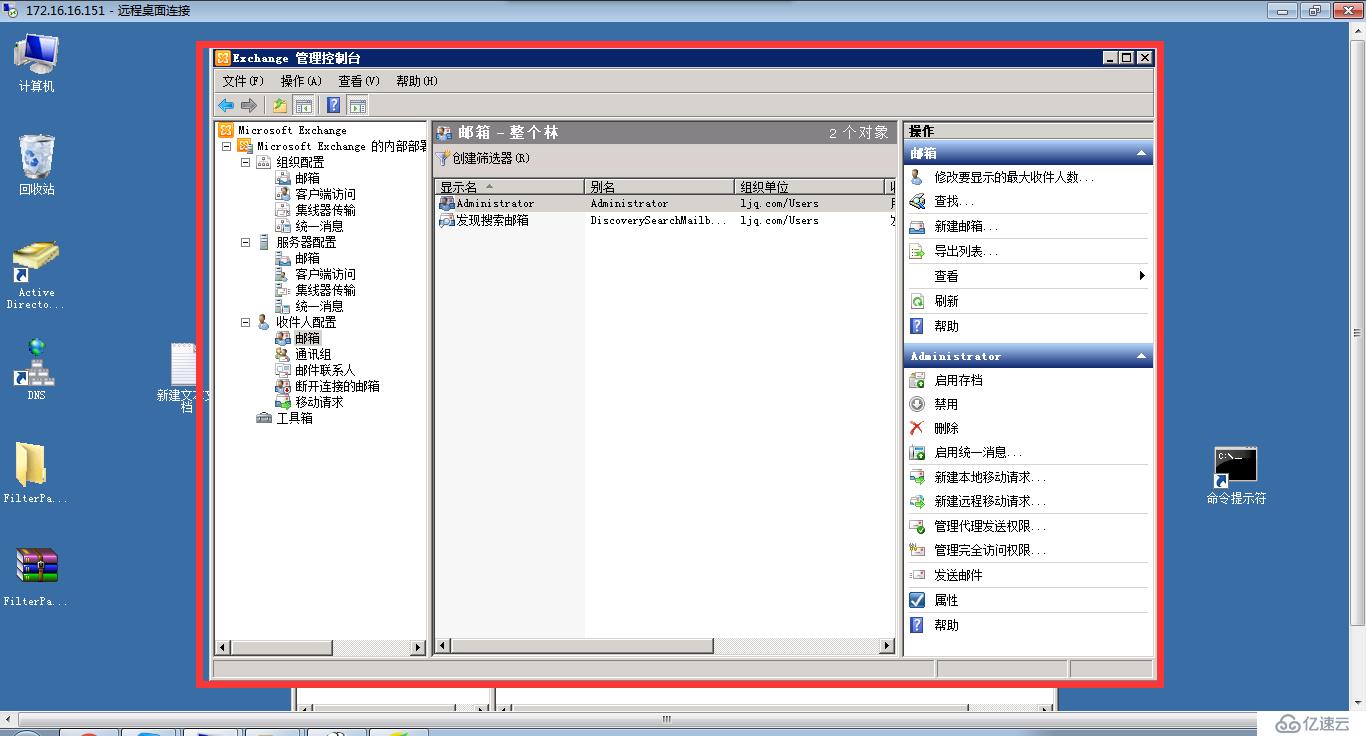
Task: Select 统一消息 under 服务器配置
Action: tap(319, 306)
